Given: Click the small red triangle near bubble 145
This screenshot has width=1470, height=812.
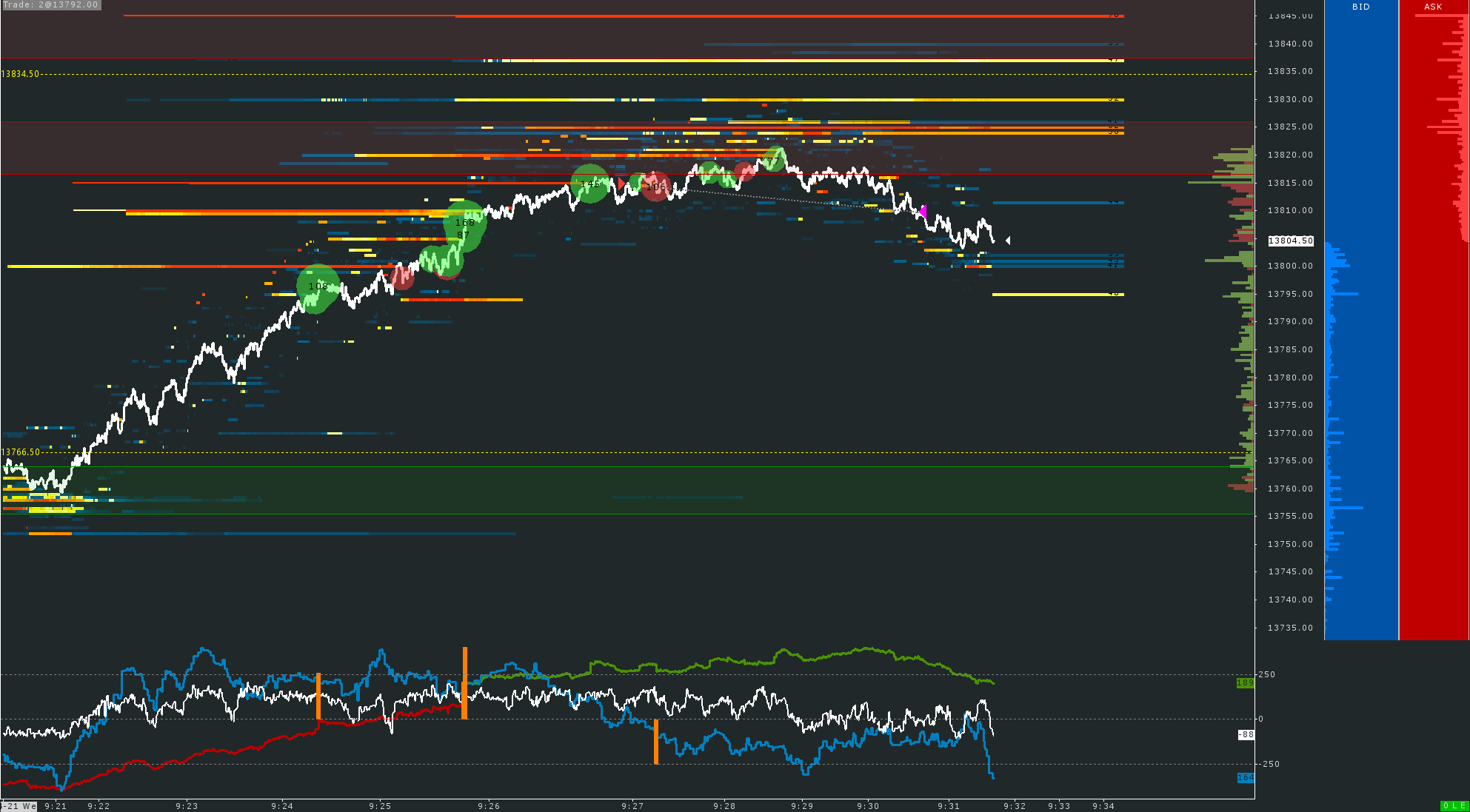Looking at the screenshot, I should pyautogui.click(x=621, y=183).
